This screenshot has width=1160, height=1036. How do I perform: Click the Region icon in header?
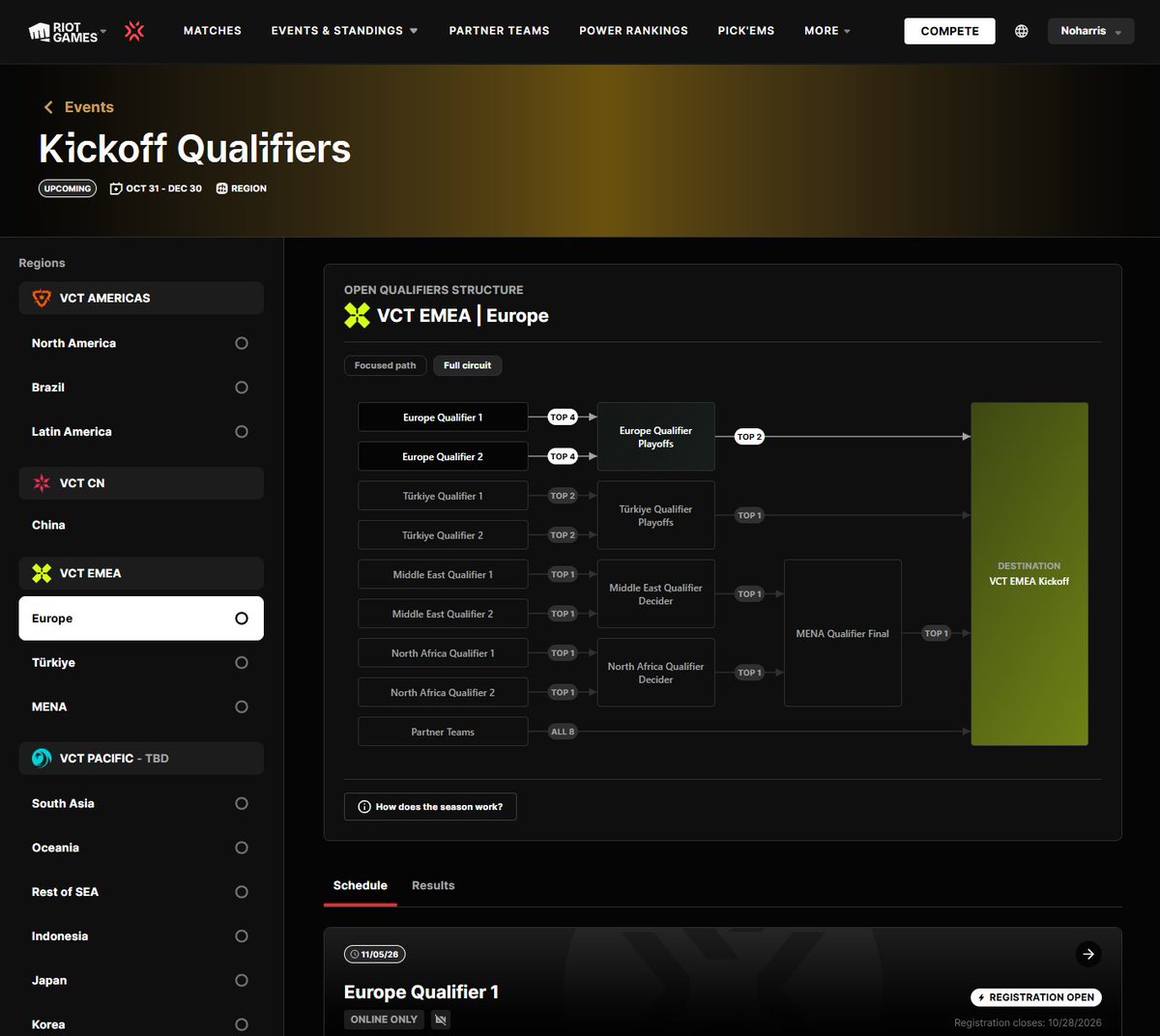221,188
